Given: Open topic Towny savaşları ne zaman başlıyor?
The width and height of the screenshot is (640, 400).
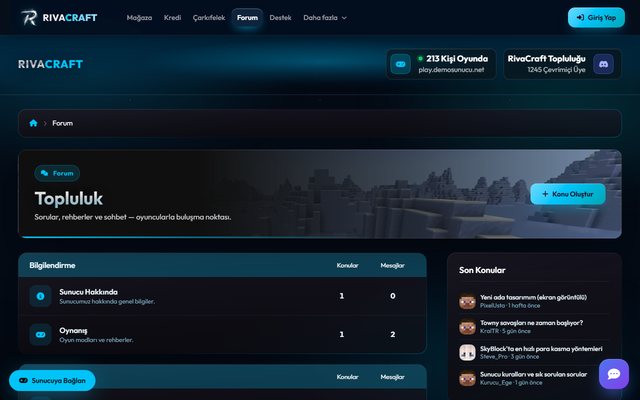Looking at the screenshot, I should (531, 323).
